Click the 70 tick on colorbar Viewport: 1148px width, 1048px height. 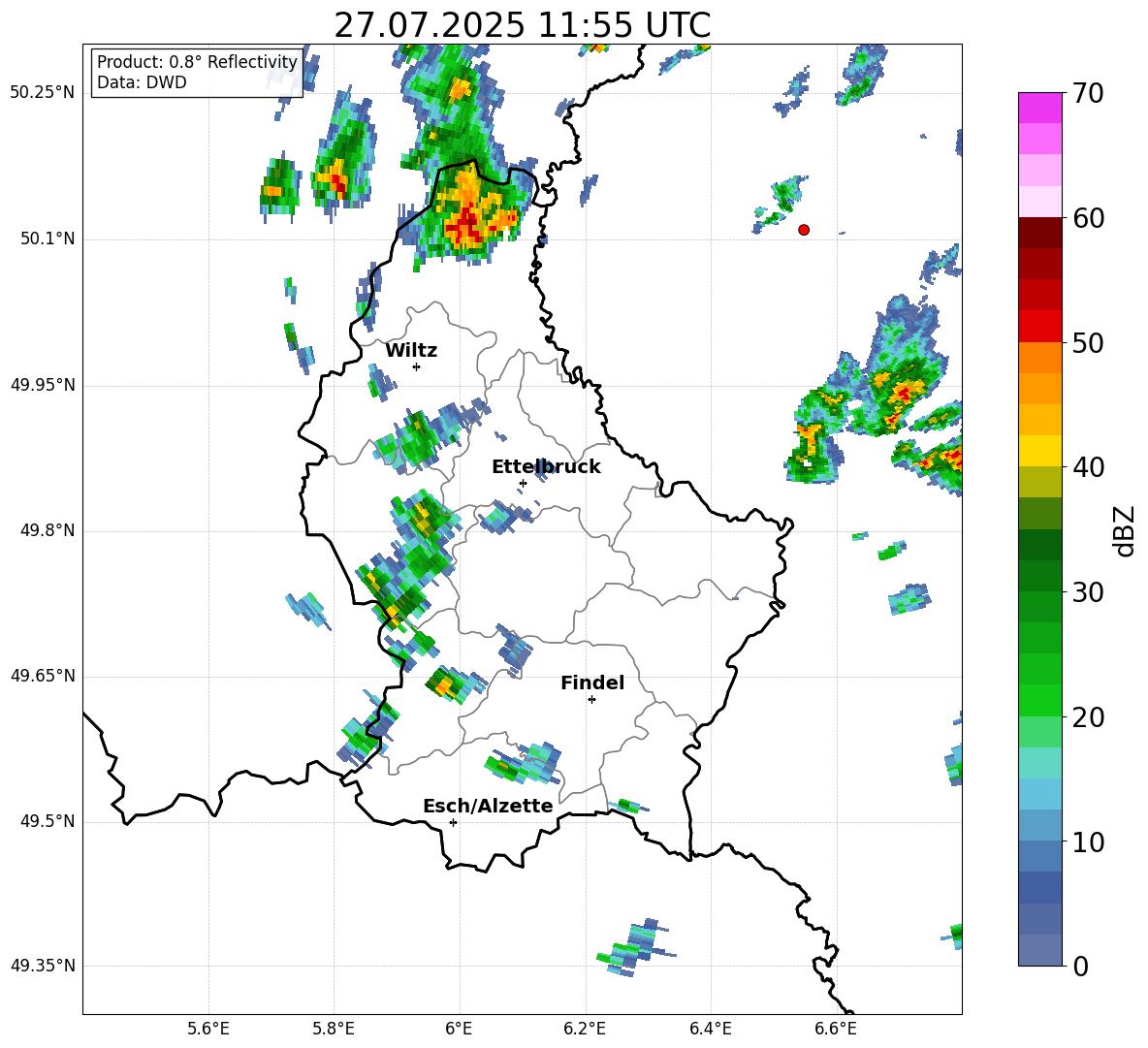click(1088, 94)
